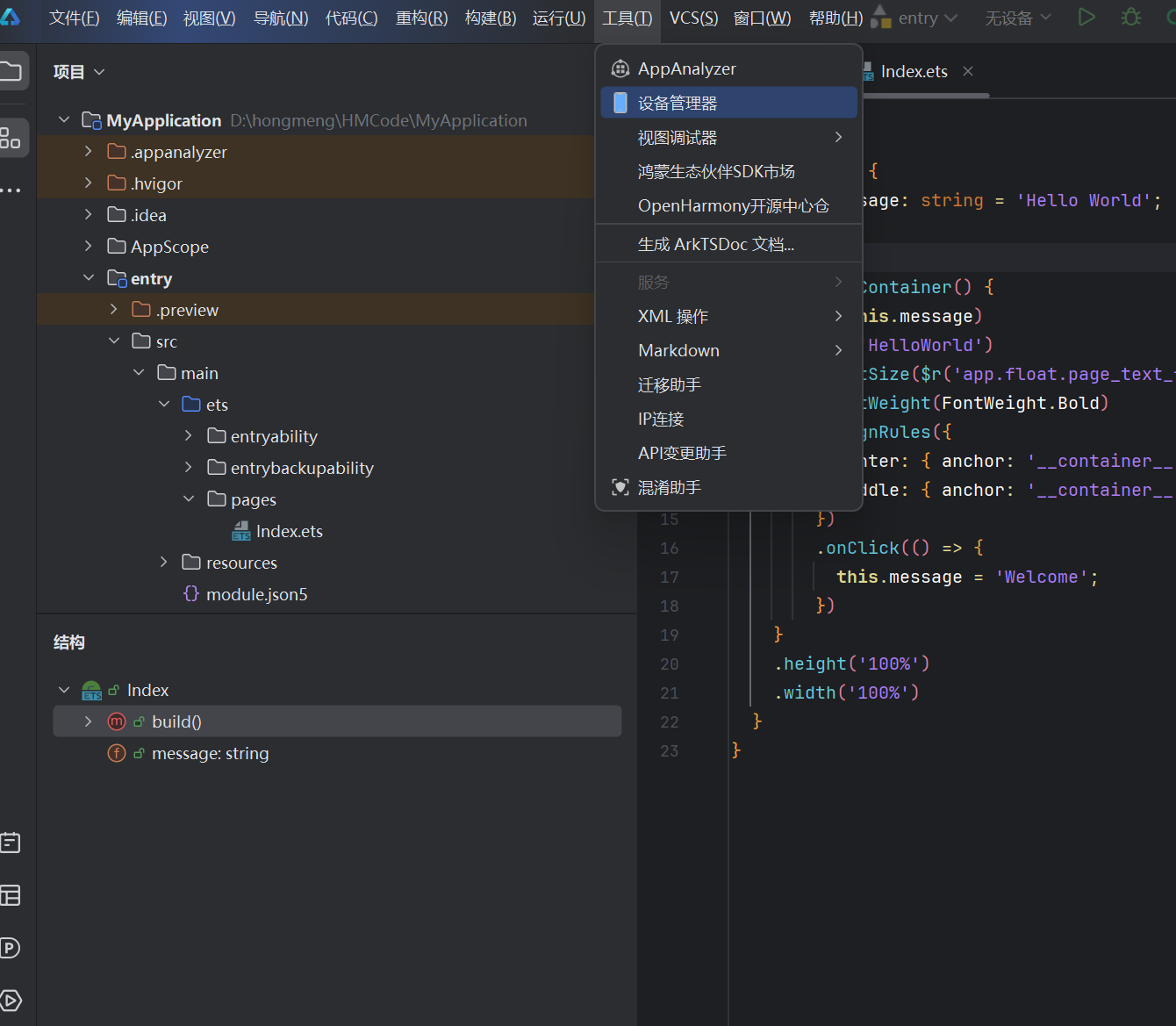Expand the build() node in Structure
1176x1026 pixels.
pyautogui.click(x=88, y=721)
